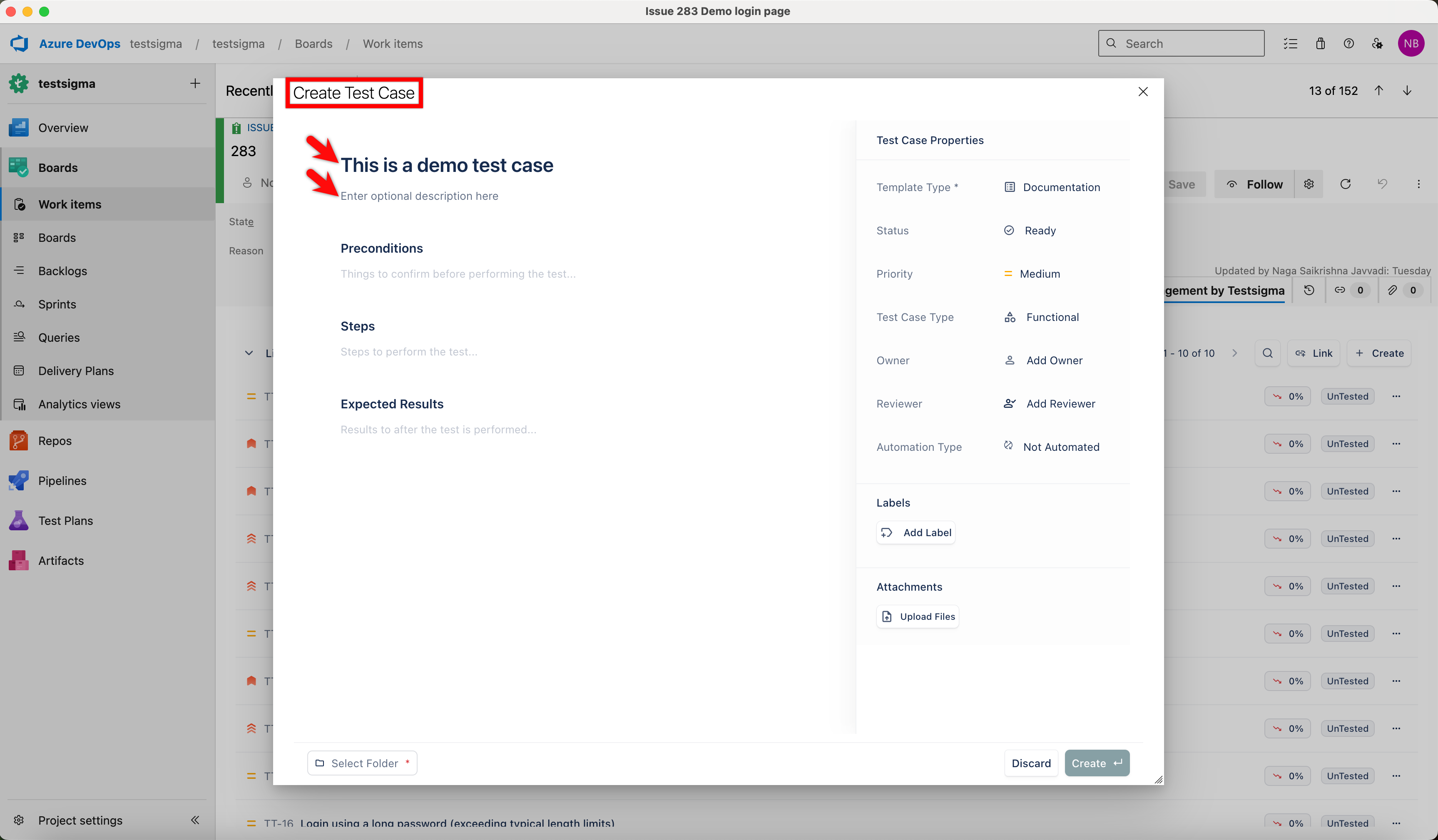This screenshot has width=1438, height=840.
Task: Change Priority from Medium
Action: coord(1032,274)
